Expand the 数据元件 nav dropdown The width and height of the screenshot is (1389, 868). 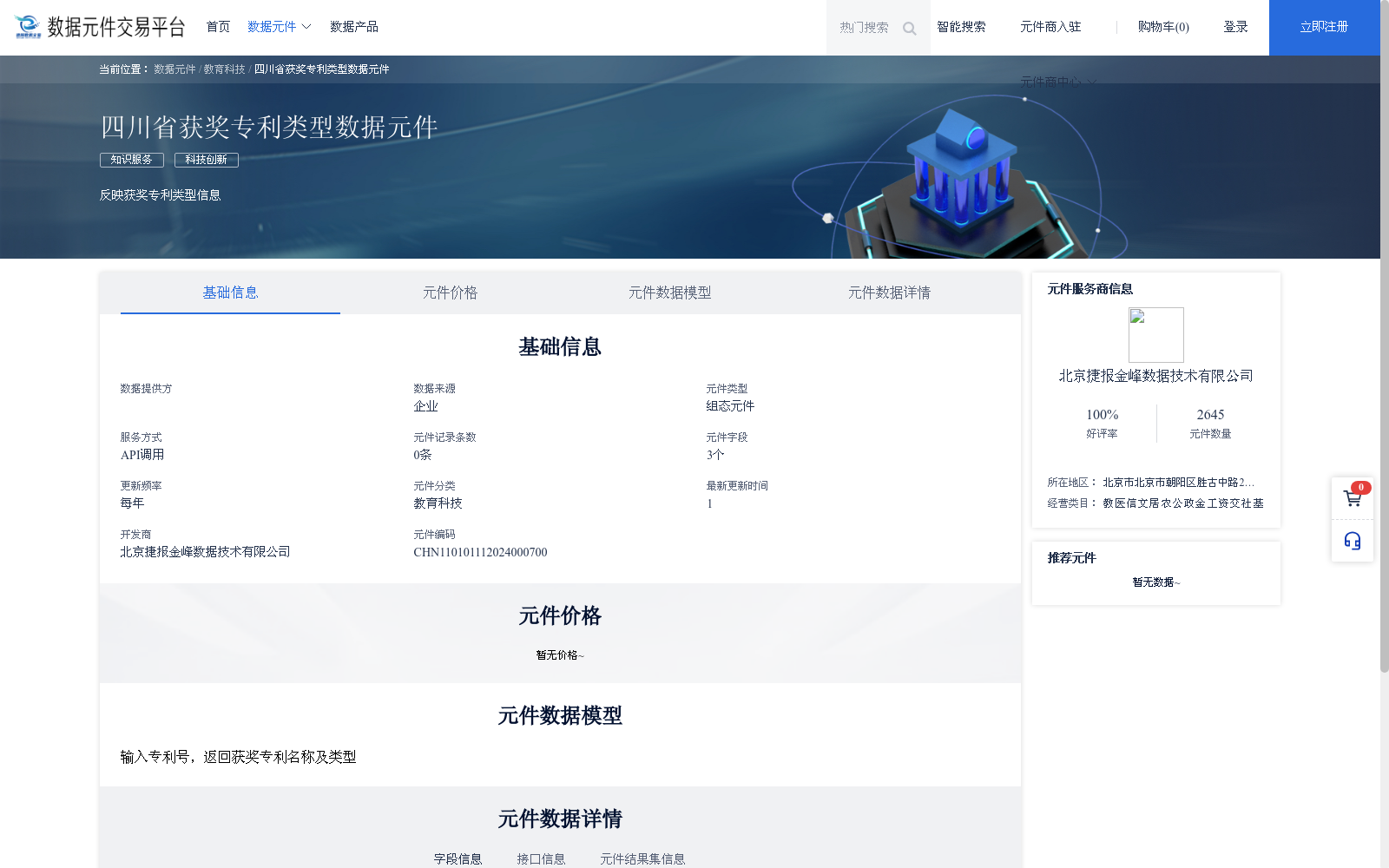280,27
